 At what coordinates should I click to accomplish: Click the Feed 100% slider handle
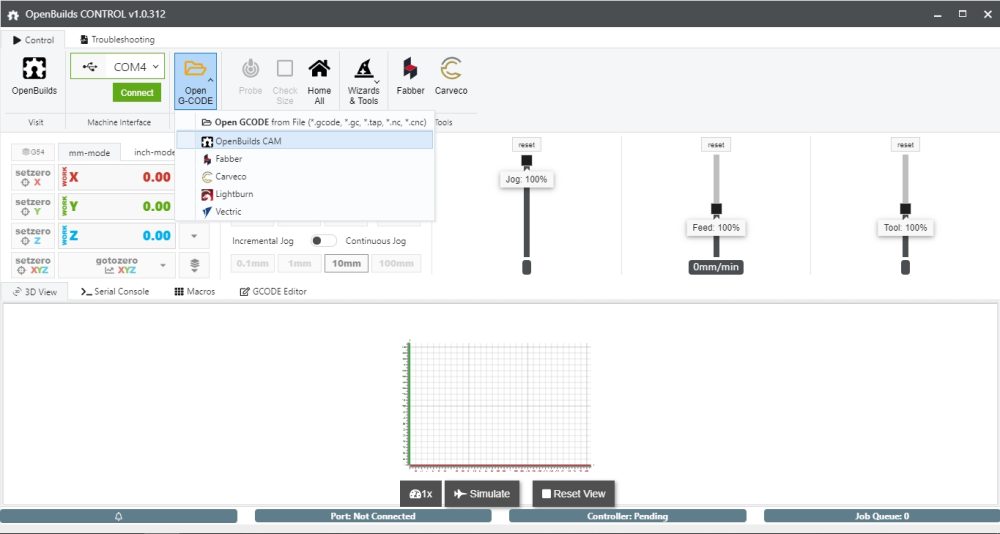[716, 209]
